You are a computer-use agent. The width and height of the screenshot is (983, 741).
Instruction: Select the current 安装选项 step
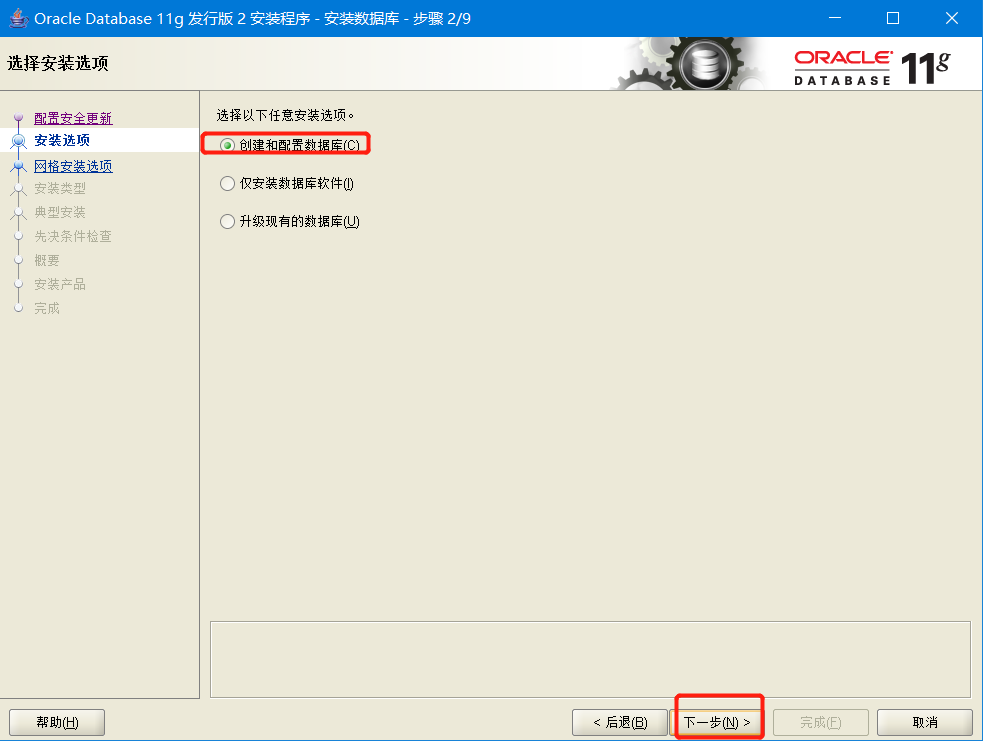pyautogui.click(x=62, y=140)
